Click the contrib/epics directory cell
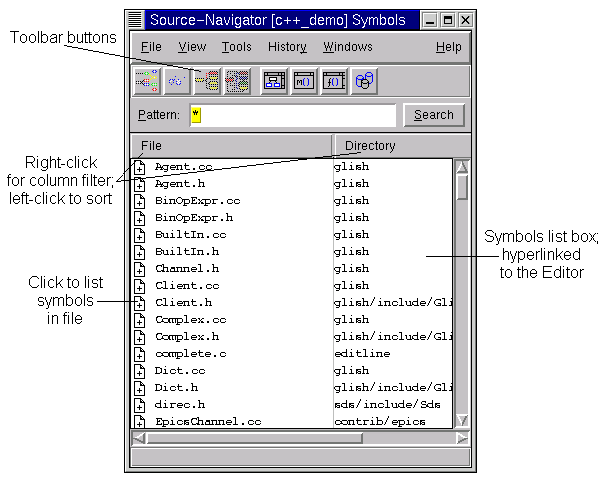This screenshot has width=605, height=479. [x=380, y=421]
